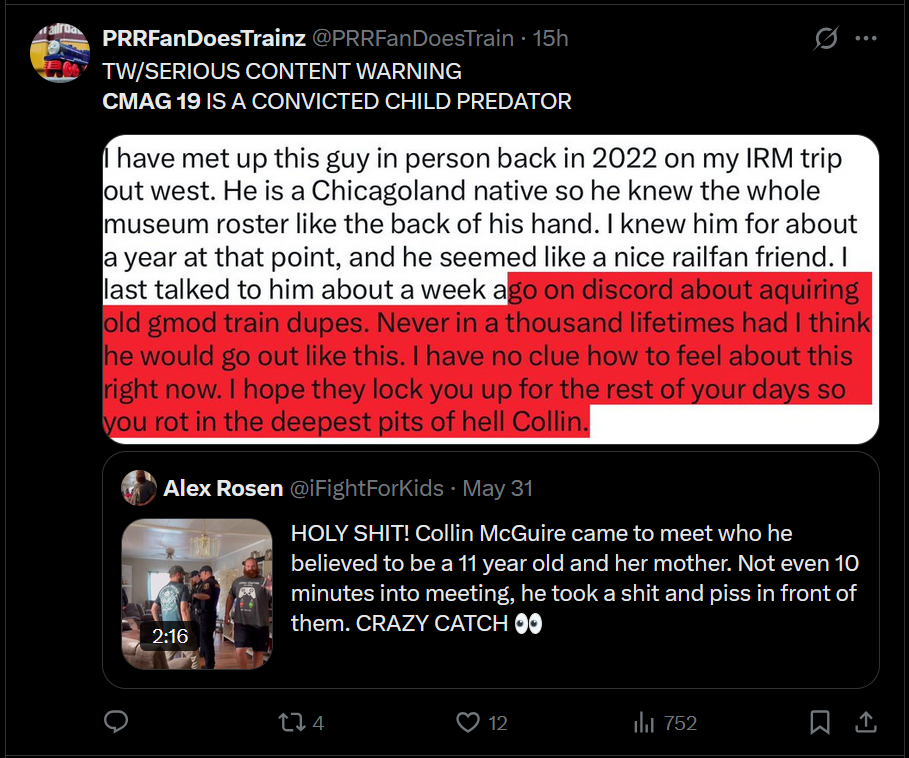Open the post via the 15h timestamp
Screen dimensions: 909x758
(x=551, y=39)
